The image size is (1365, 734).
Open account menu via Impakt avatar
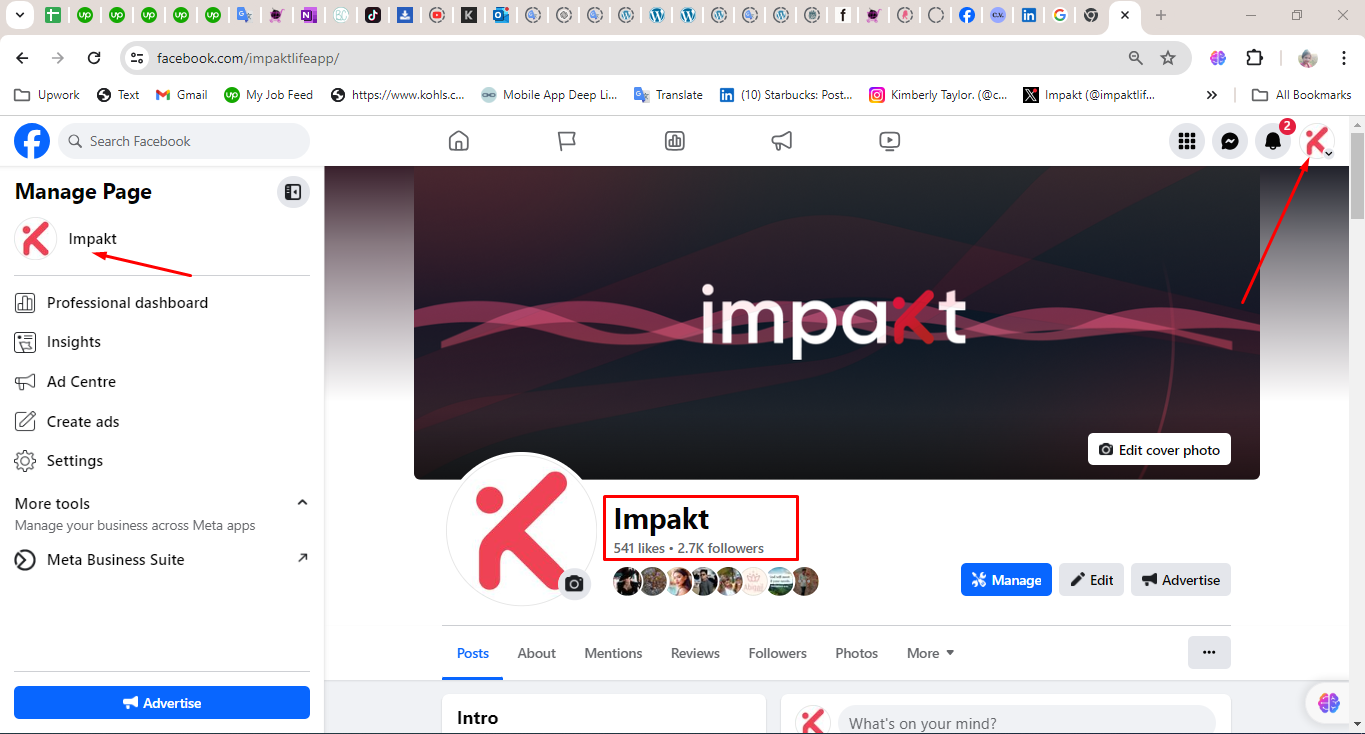[x=1317, y=141]
